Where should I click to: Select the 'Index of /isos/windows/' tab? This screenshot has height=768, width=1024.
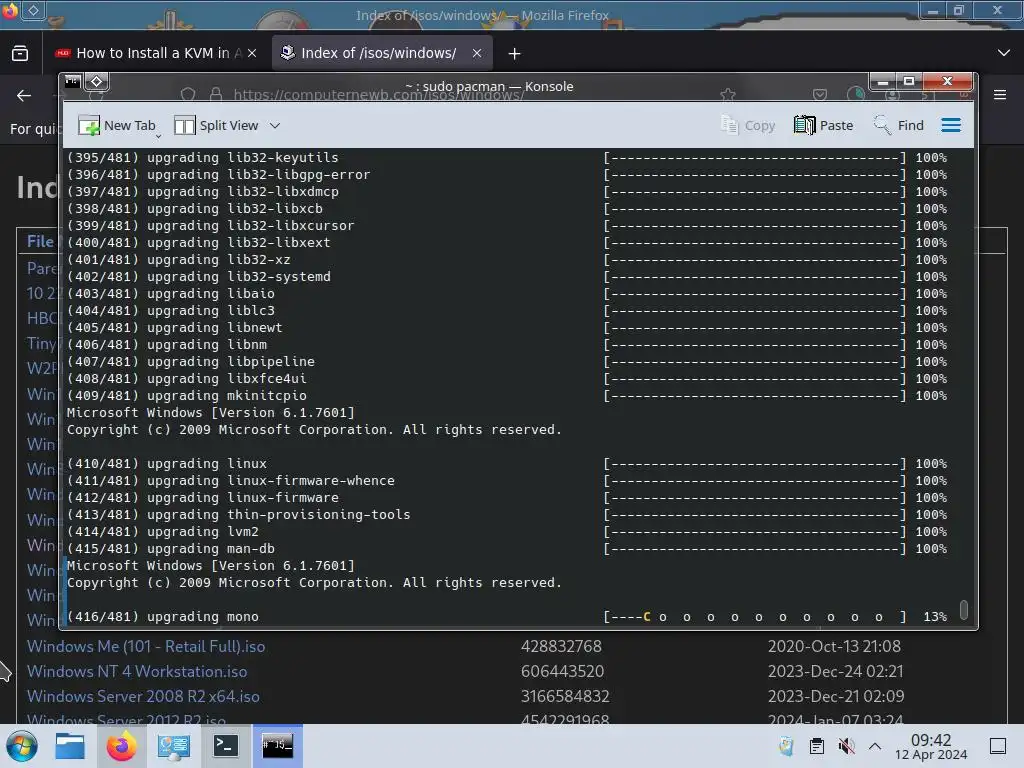click(x=382, y=53)
